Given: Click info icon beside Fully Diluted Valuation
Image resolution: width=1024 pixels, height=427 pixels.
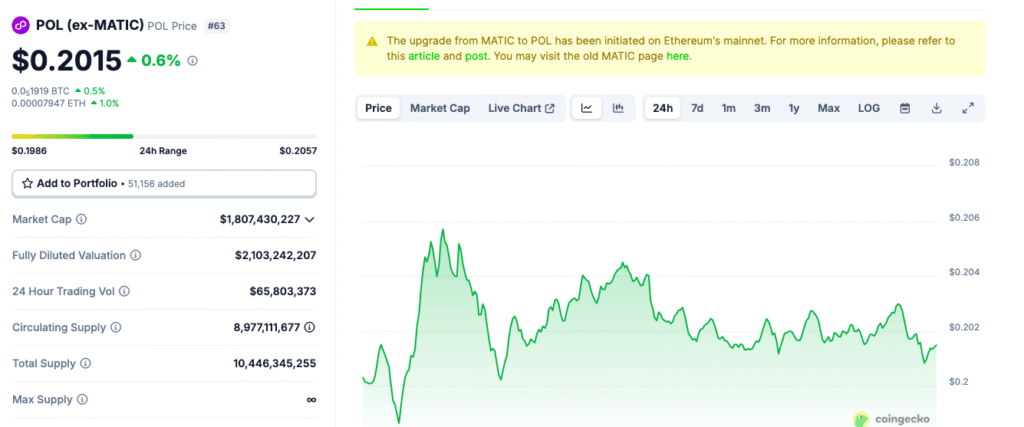Looking at the screenshot, I should (135, 255).
